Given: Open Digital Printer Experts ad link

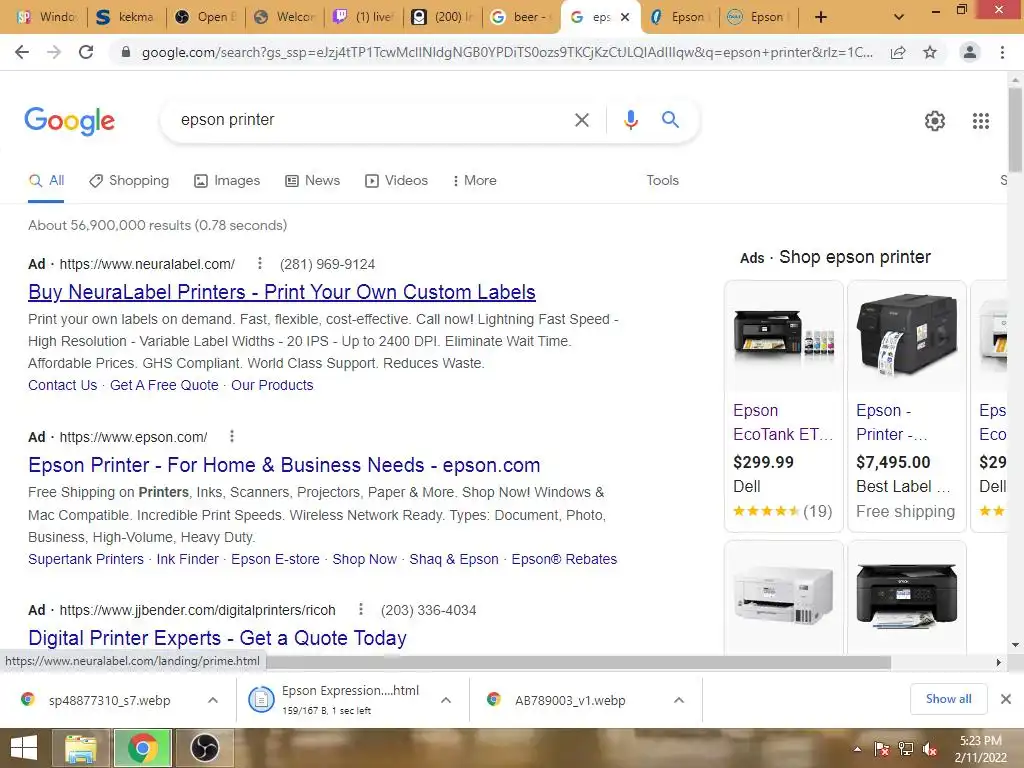Looking at the screenshot, I should [x=217, y=638].
